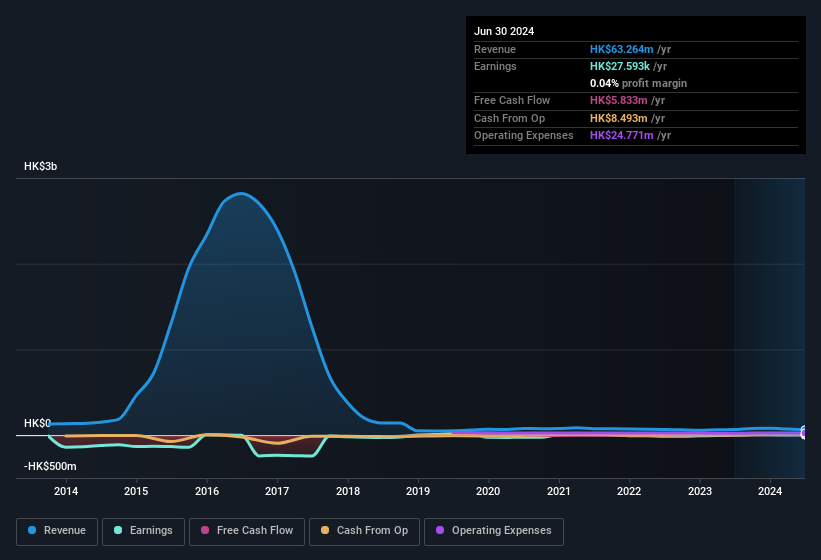Click the Jun 30 2024 tooltip date
This screenshot has width=821, height=560.
coord(504,31)
